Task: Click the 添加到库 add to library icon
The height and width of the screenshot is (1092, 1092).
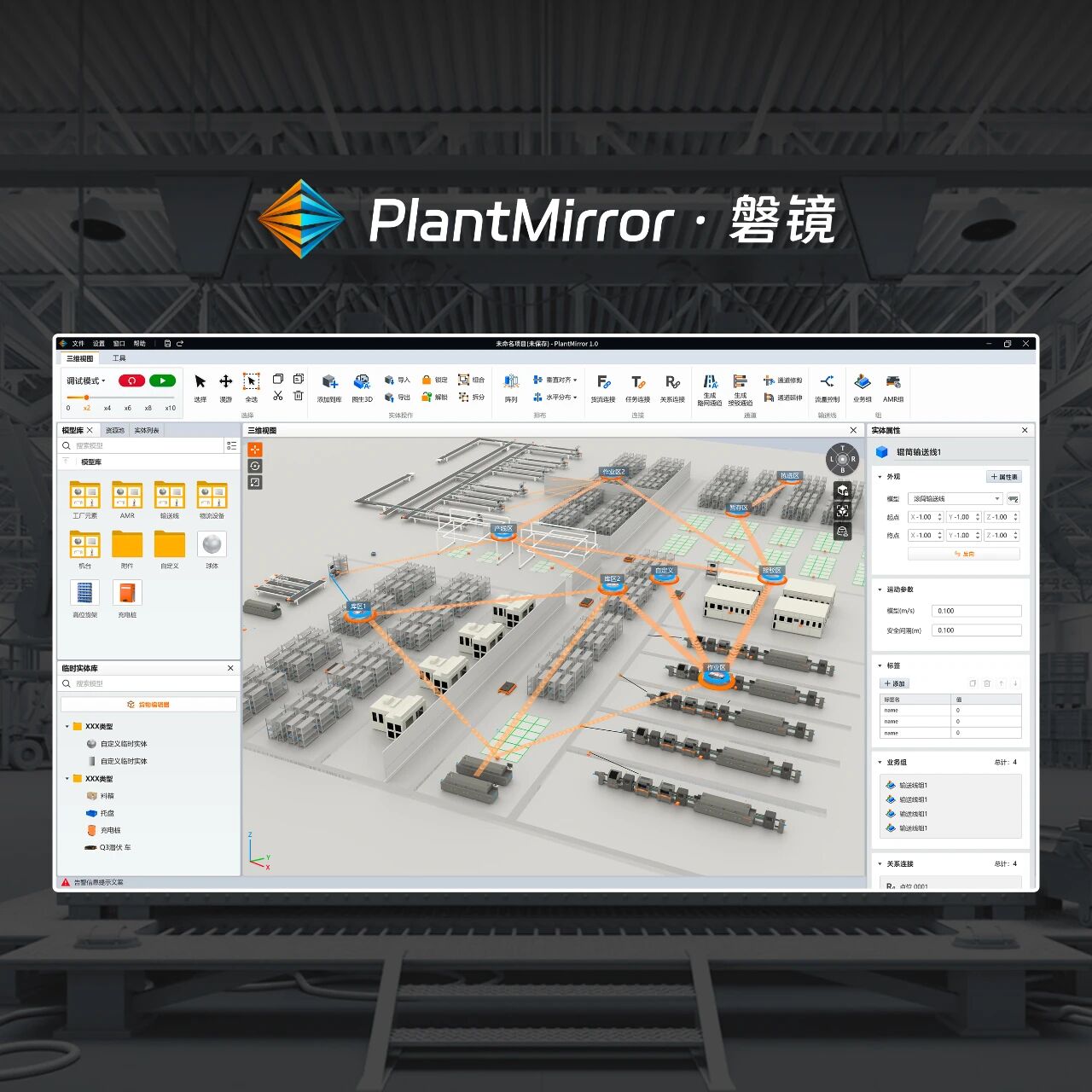Action: click(x=329, y=381)
